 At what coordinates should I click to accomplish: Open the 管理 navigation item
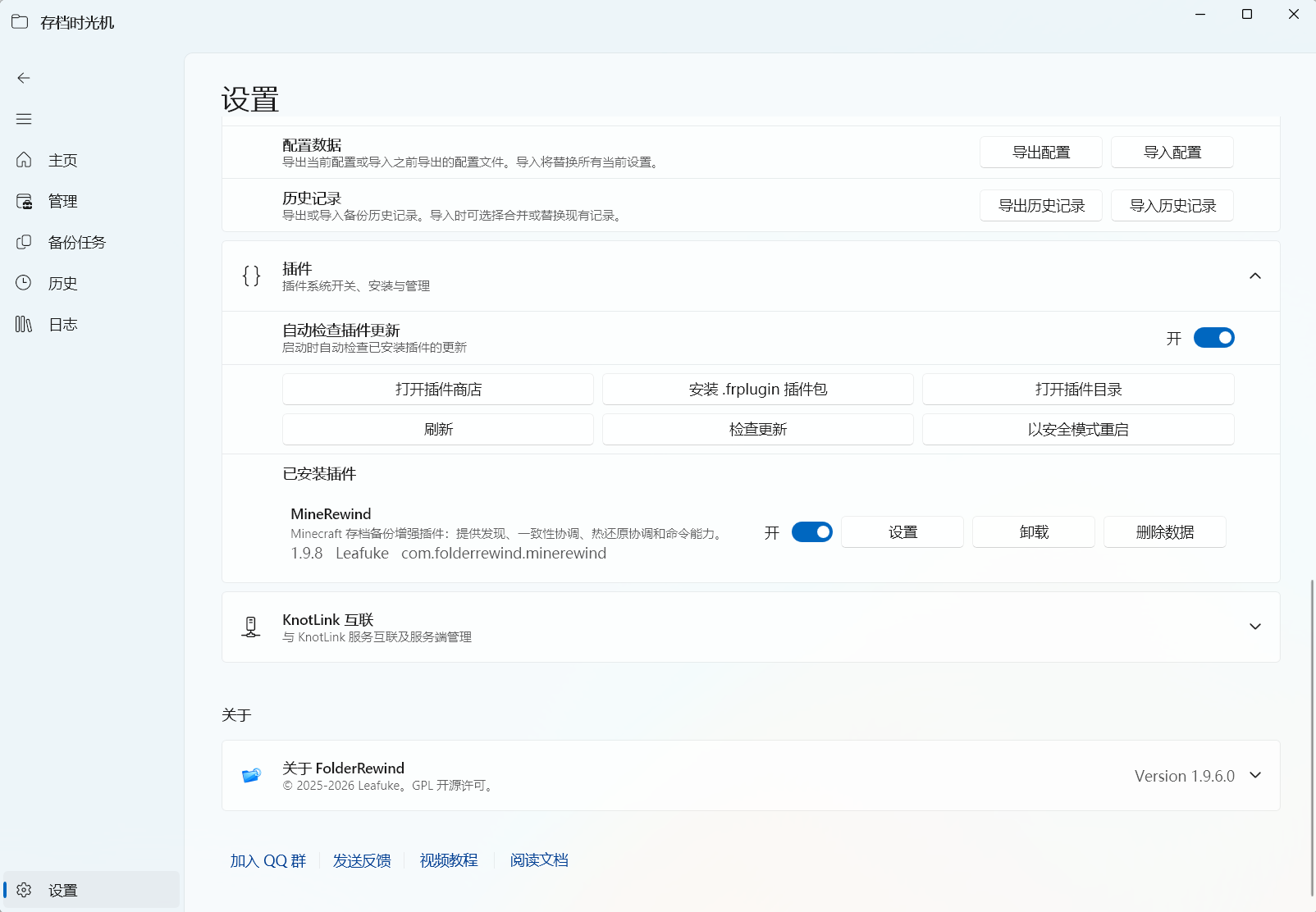coord(91,201)
